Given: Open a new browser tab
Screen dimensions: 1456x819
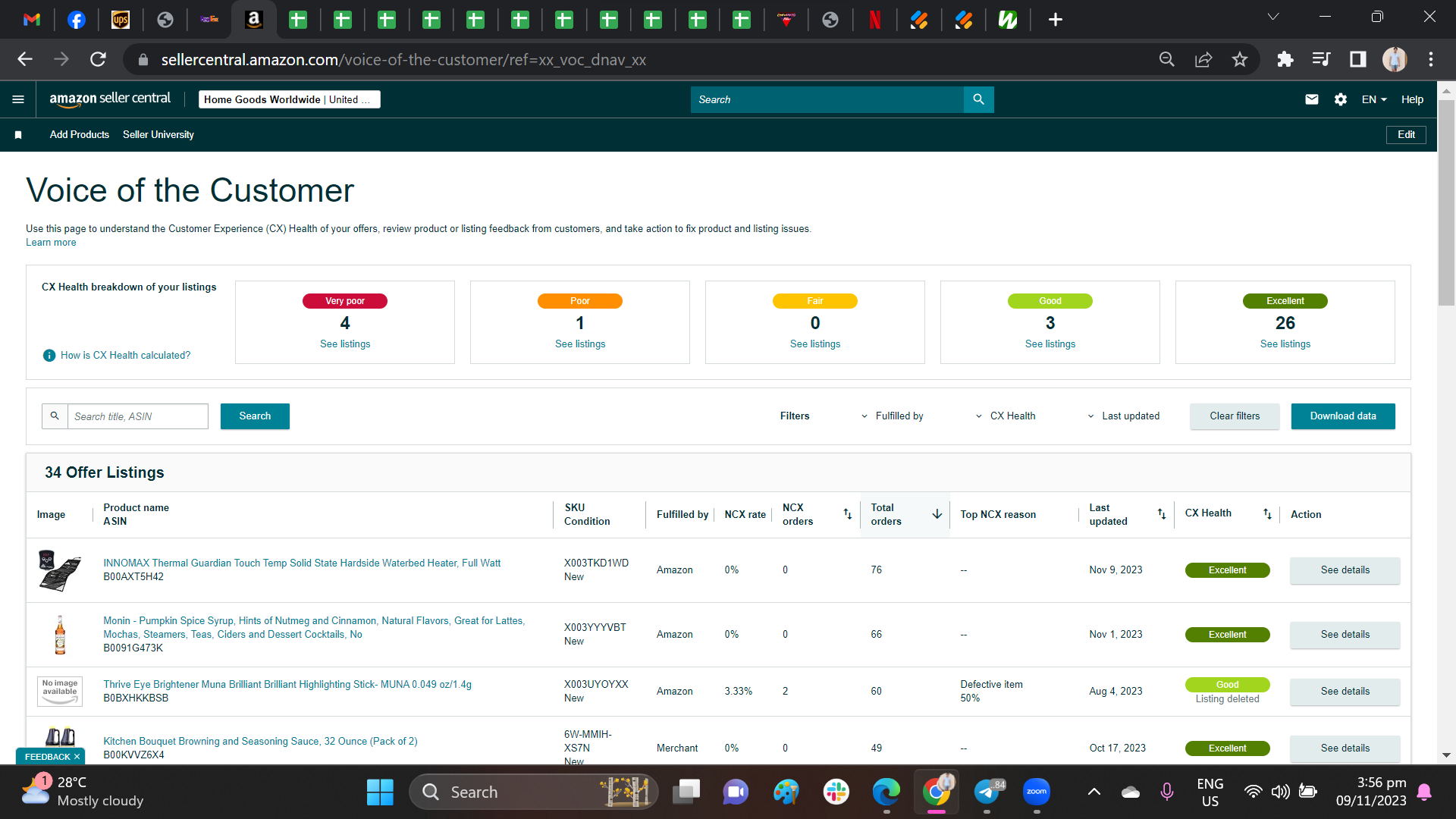Looking at the screenshot, I should [x=1055, y=20].
